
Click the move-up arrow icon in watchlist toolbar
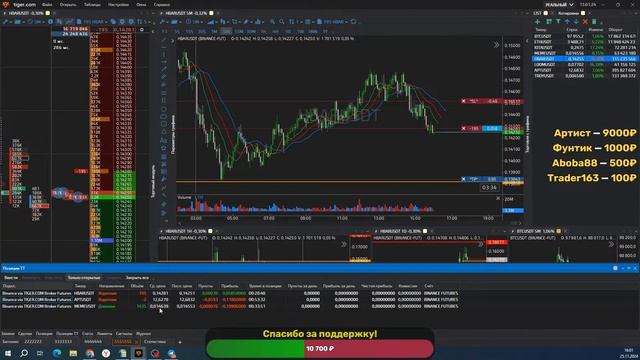pos(567,22)
